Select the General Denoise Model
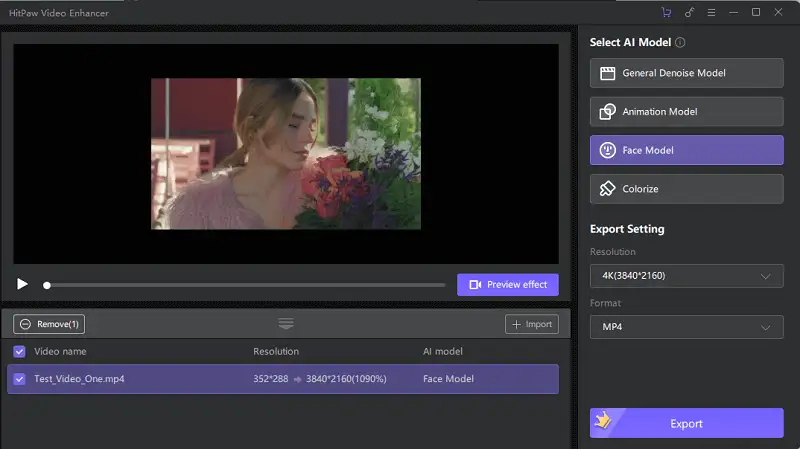Screen dimensions: 800x449 (686, 73)
